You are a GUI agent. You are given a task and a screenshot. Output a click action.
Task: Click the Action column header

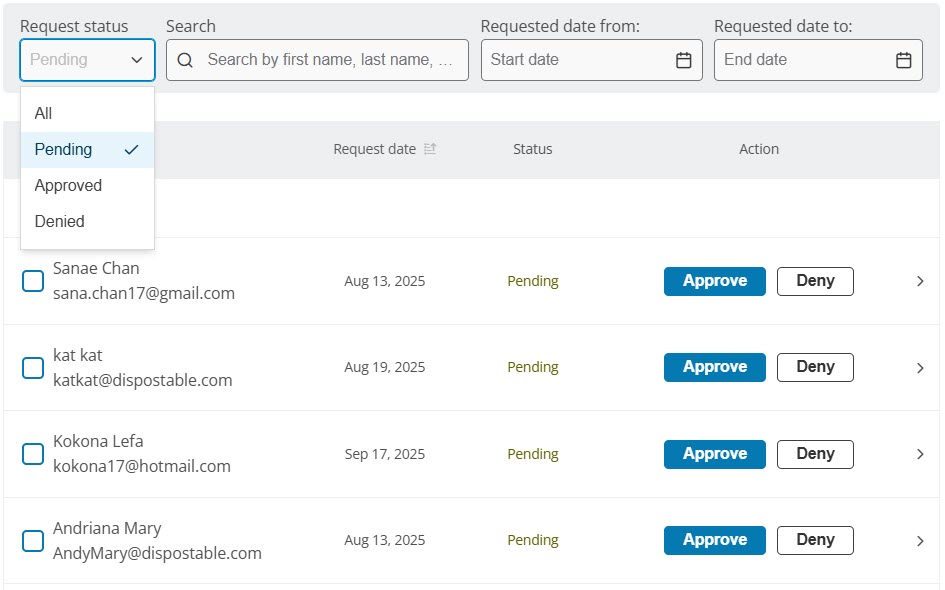pyautogui.click(x=759, y=149)
